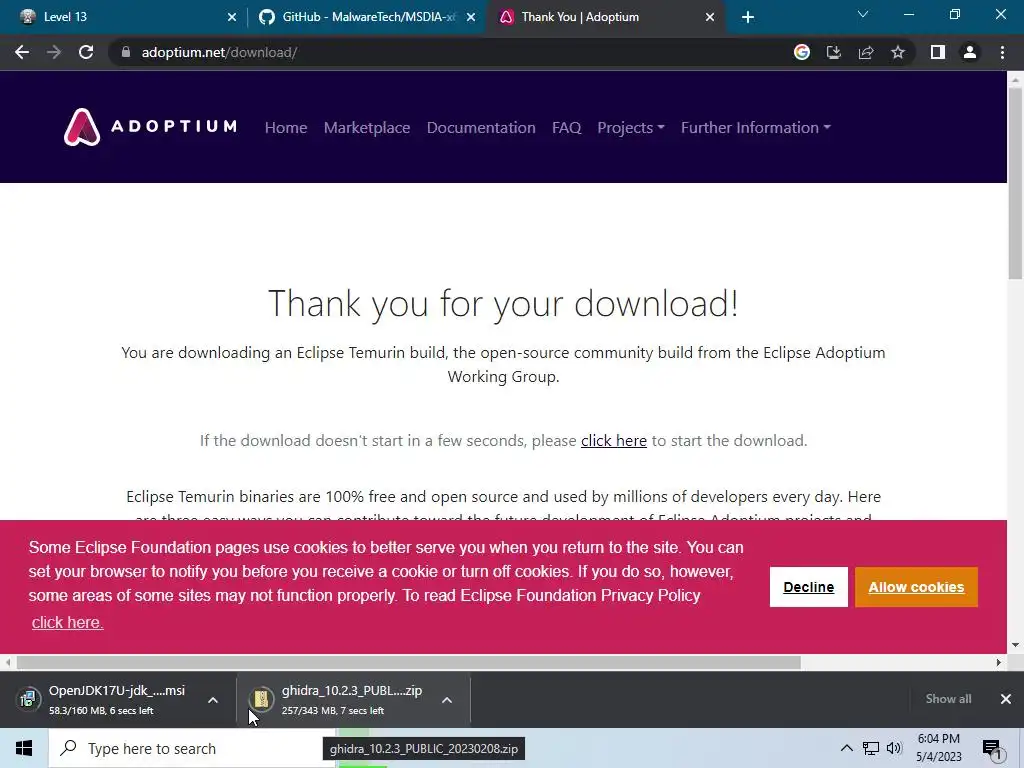Click the horizontal page scrollbar
The height and width of the screenshot is (768, 1024).
(408, 662)
